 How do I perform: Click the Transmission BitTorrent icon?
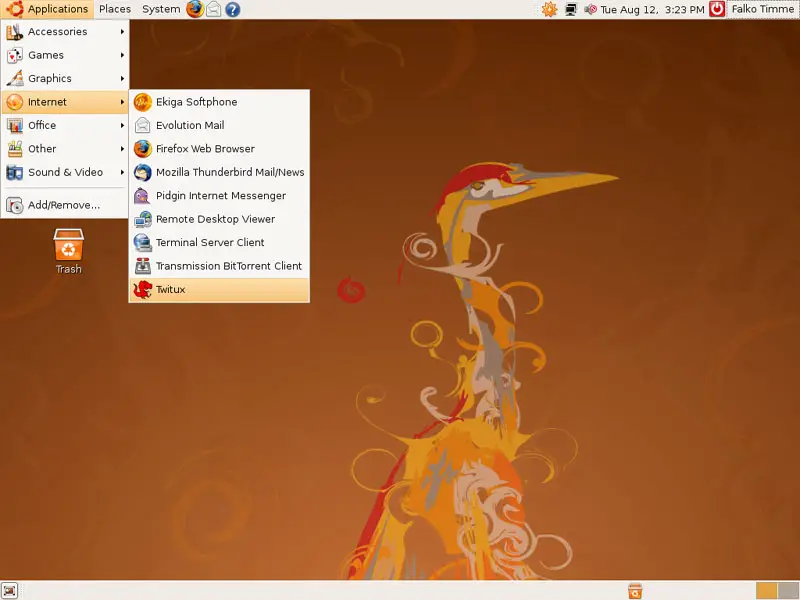point(143,266)
